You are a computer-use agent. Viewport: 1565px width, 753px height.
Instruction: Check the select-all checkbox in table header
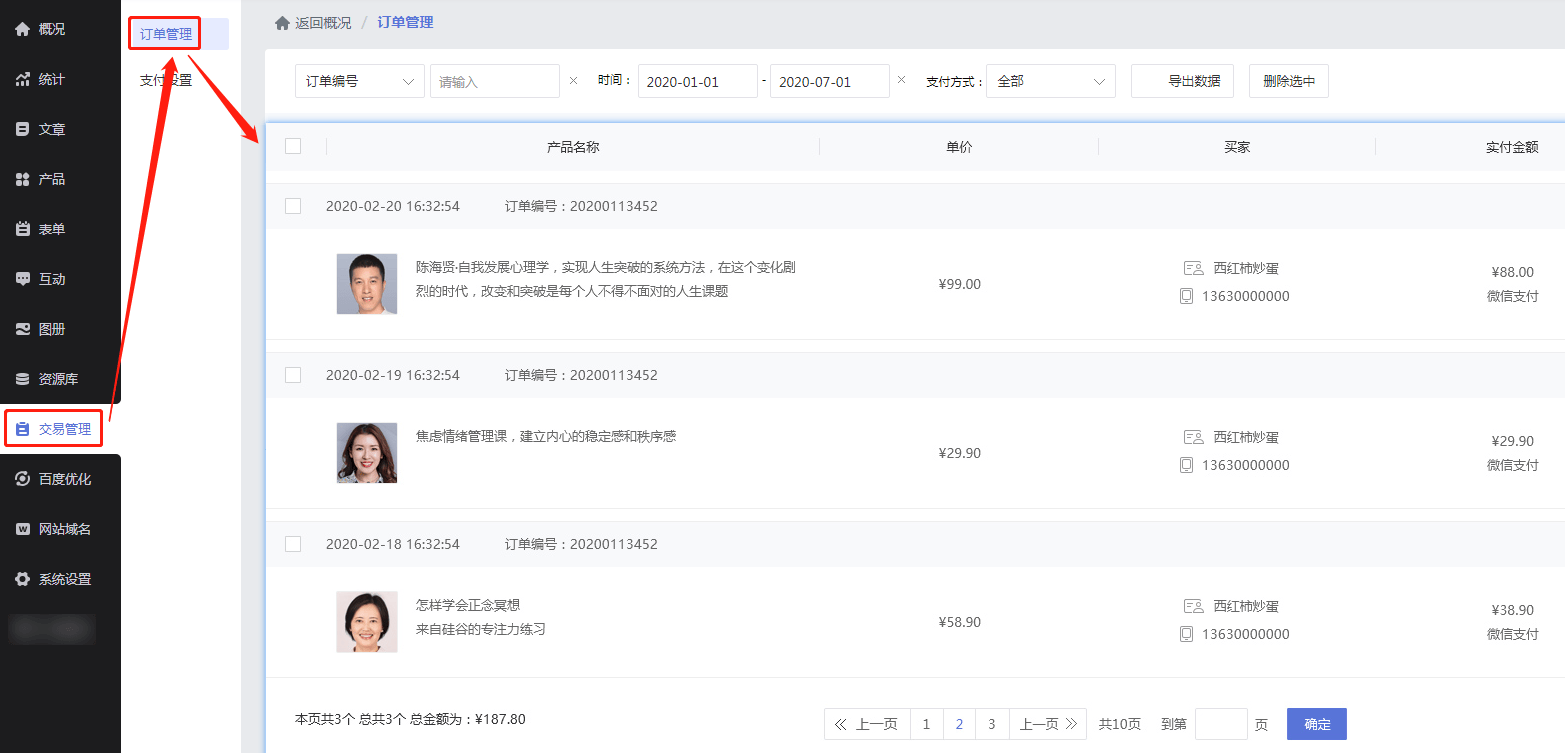coord(293,146)
